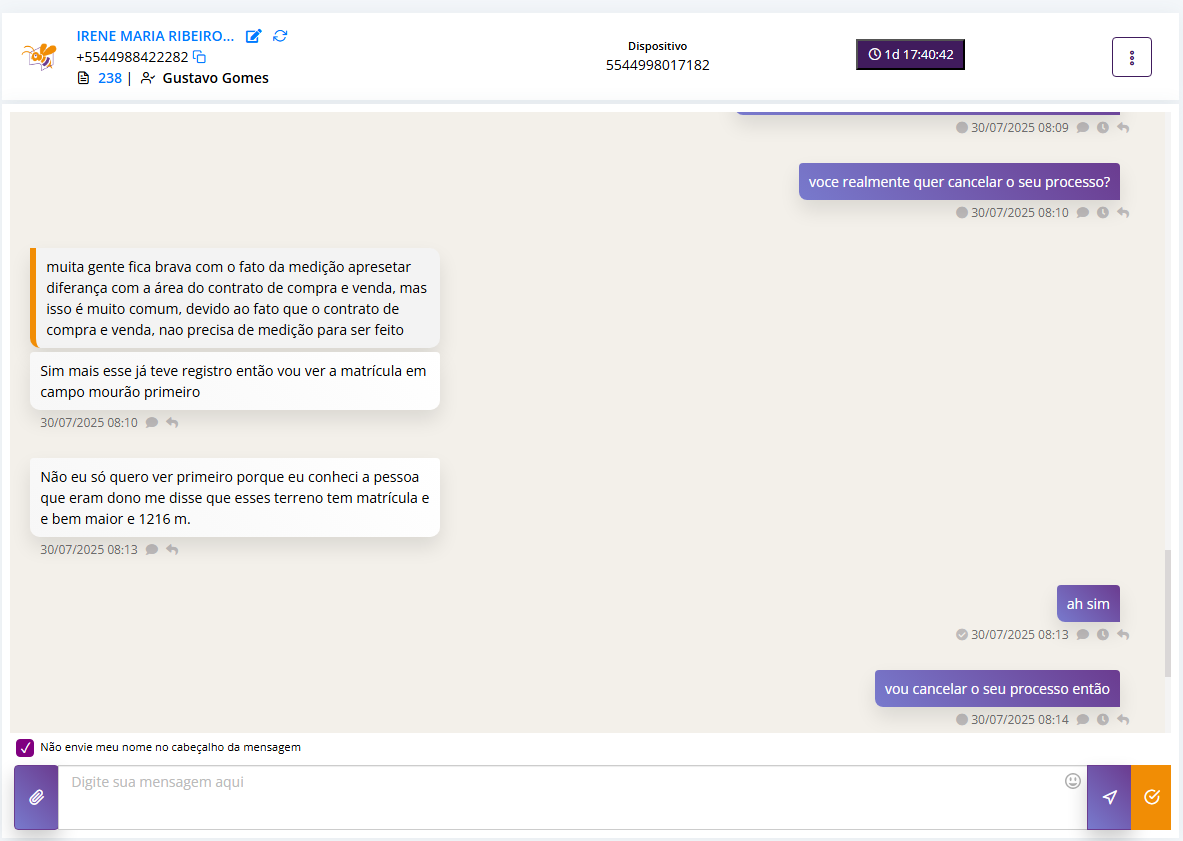Click timestamp 30/07/2025 08:14
The width and height of the screenshot is (1183, 841).
[x=1020, y=720]
